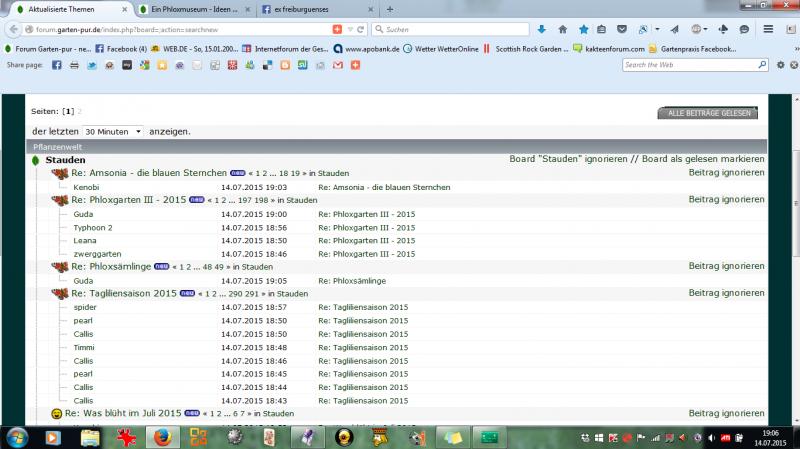Click the Facebook share icon in Share bar
This screenshot has height=449, width=800.
pyautogui.click(x=56, y=65)
